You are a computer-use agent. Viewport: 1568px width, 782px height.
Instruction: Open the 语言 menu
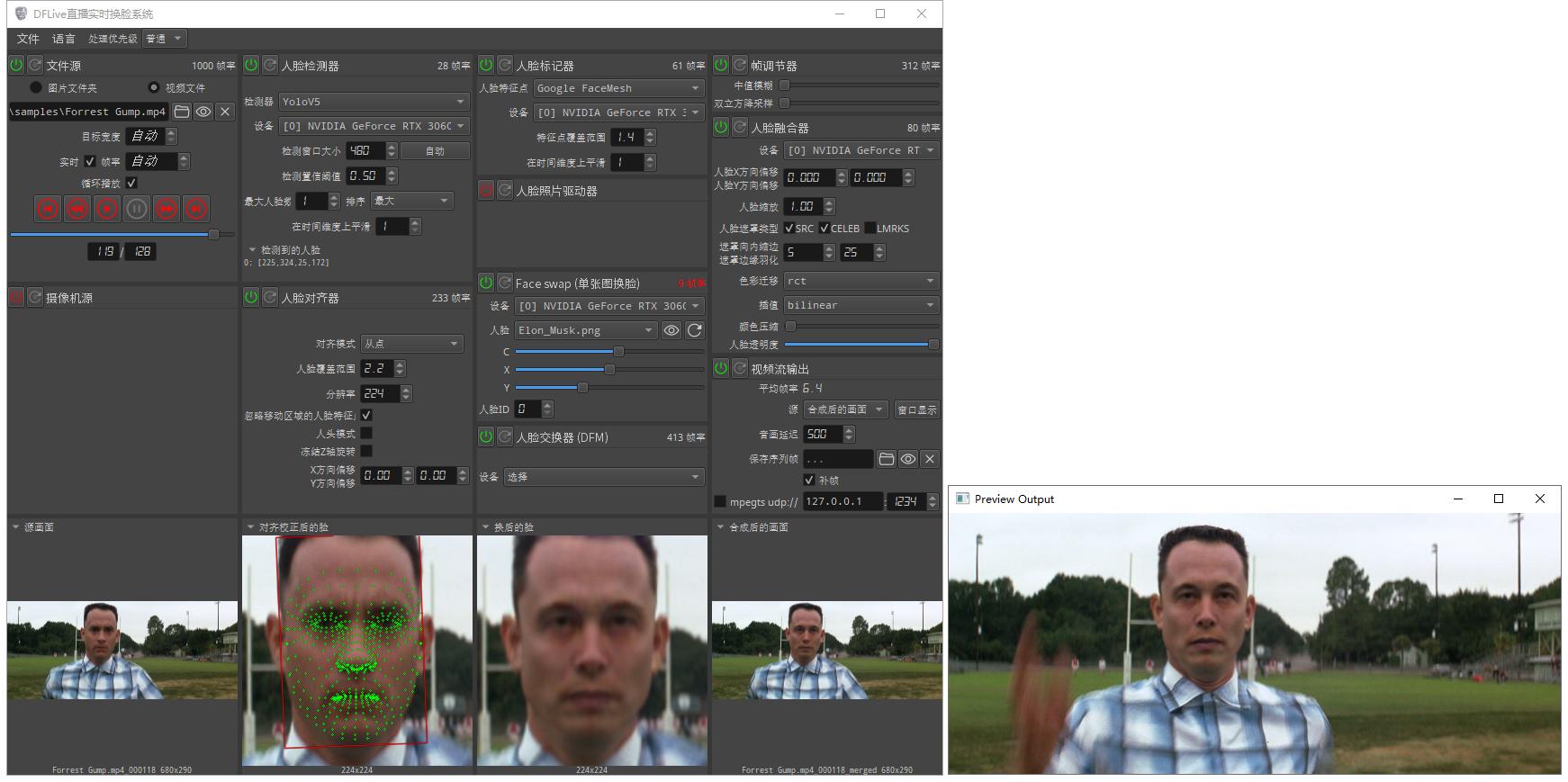[64, 39]
